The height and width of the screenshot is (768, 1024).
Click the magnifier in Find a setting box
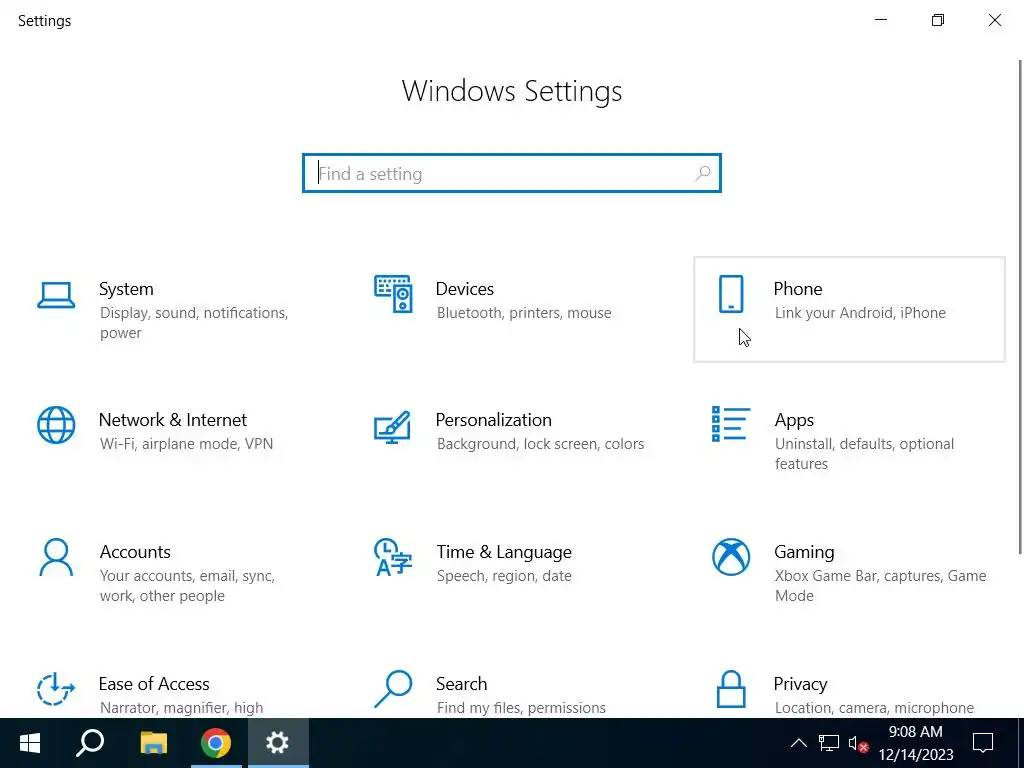[703, 173]
